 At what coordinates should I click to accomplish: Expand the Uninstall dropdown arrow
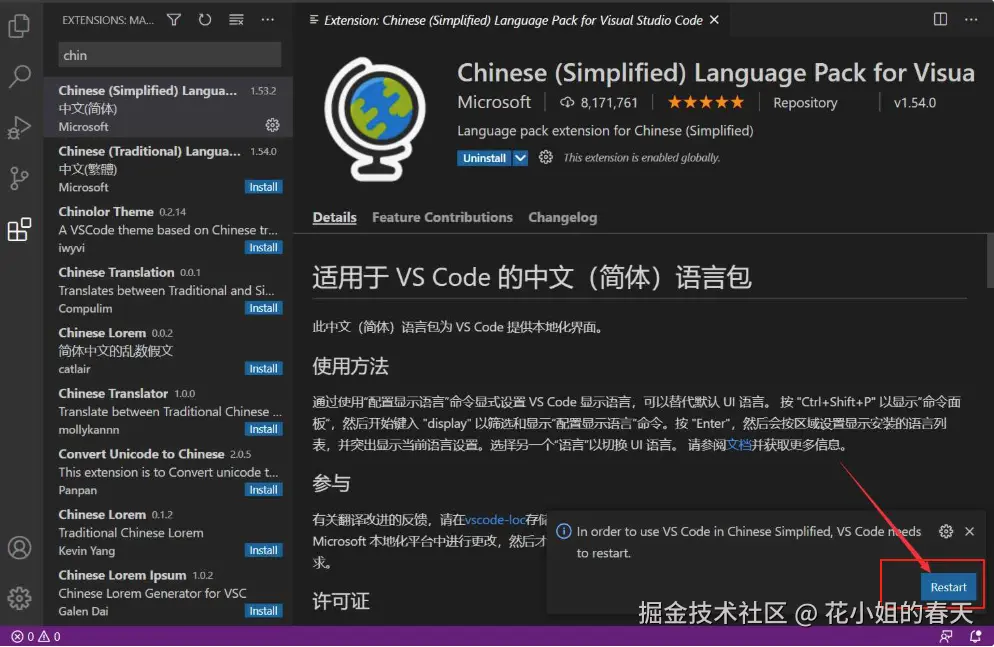point(520,158)
